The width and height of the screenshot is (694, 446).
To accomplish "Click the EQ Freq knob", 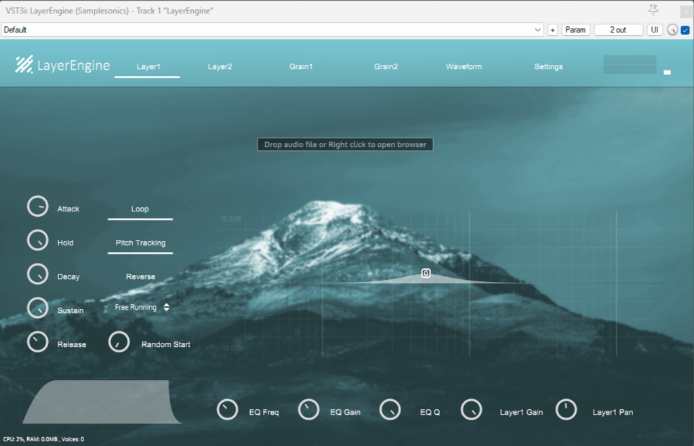I will [x=228, y=410].
